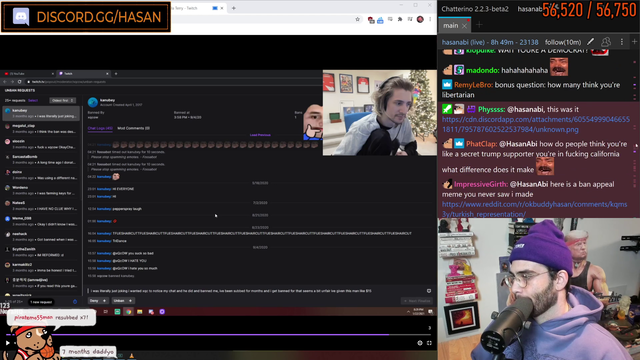
Task: Close the main tab in Chatterino
Action: pos(464,26)
